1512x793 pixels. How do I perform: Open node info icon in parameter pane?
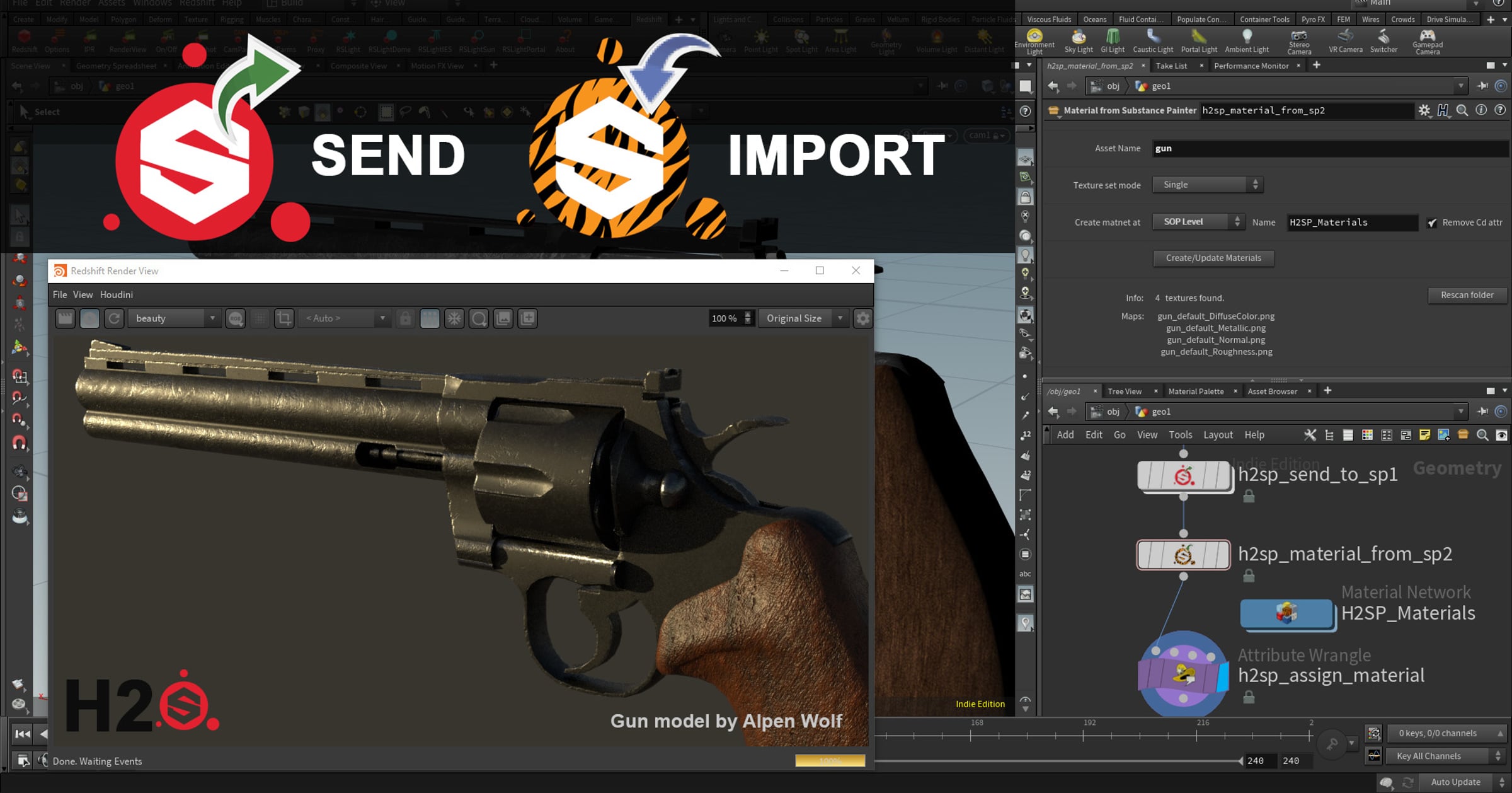(1481, 110)
